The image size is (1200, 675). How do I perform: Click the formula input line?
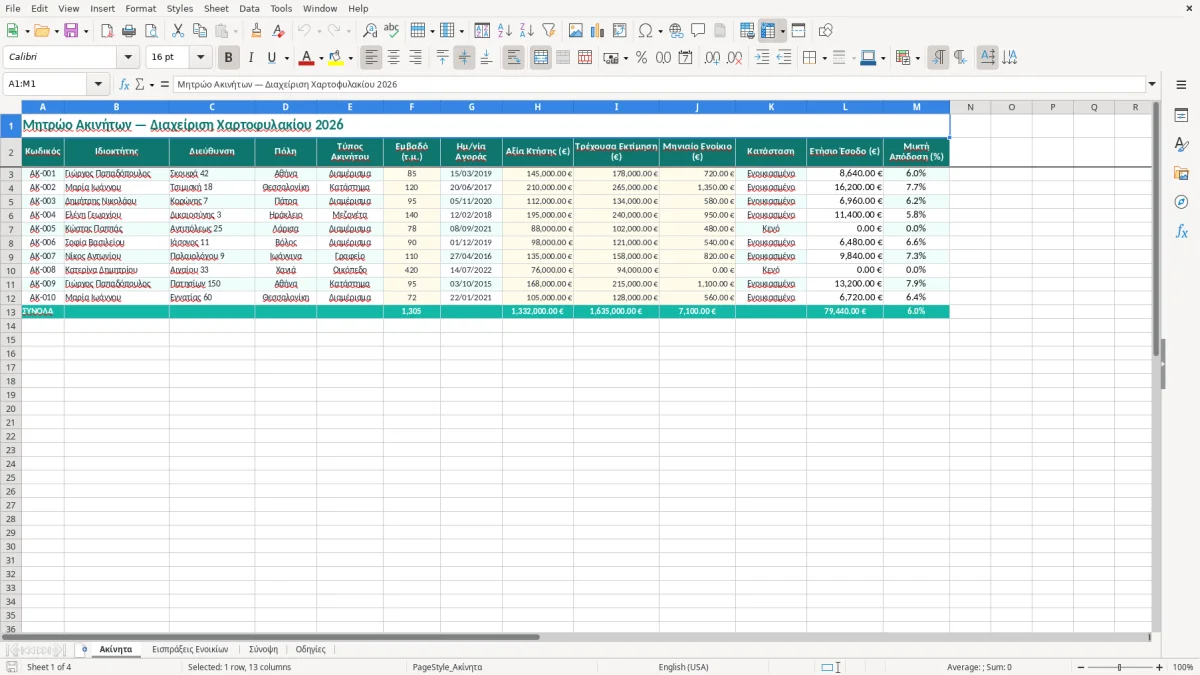[x=659, y=85]
